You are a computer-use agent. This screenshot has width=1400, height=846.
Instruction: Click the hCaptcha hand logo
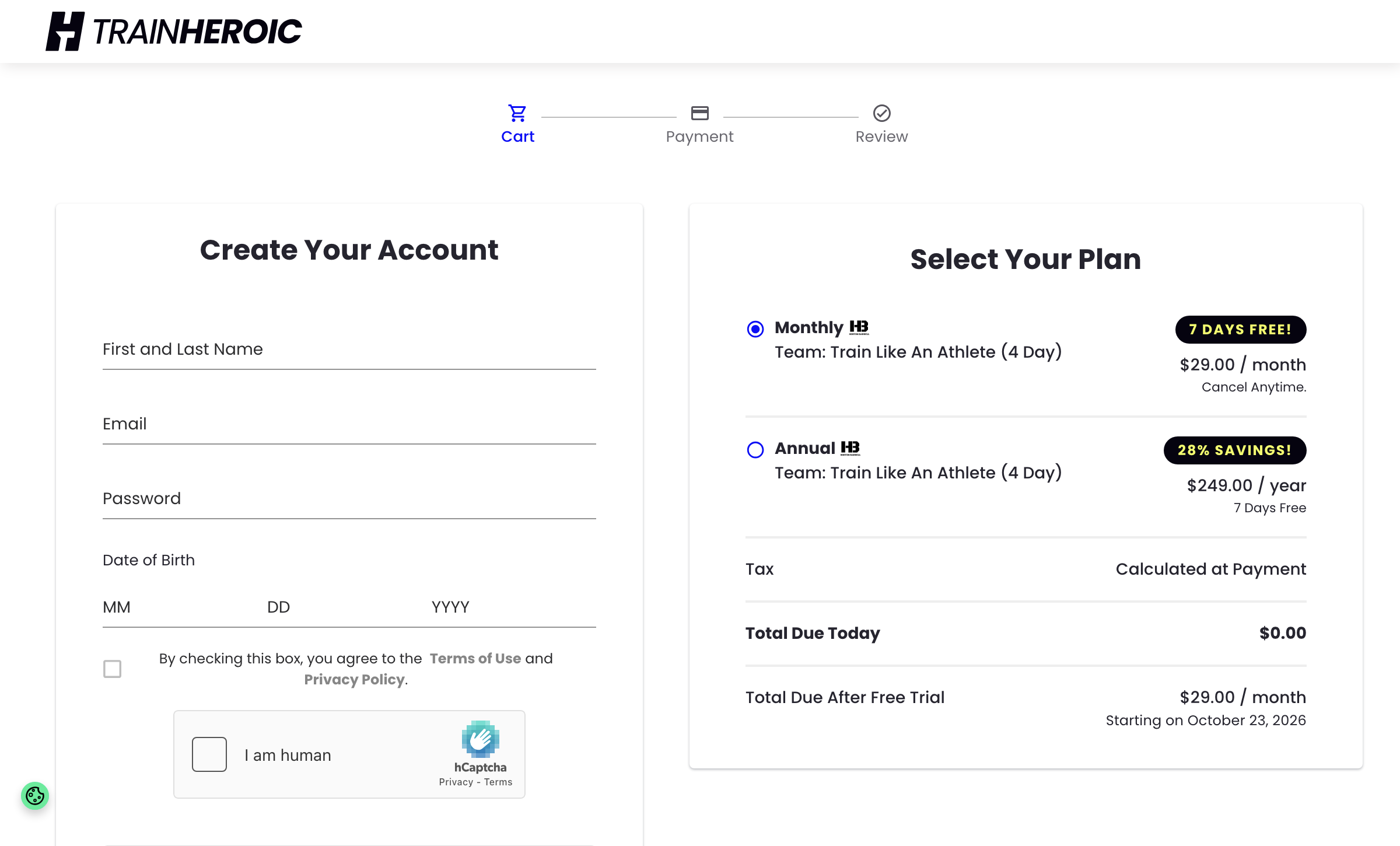pos(480,739)
